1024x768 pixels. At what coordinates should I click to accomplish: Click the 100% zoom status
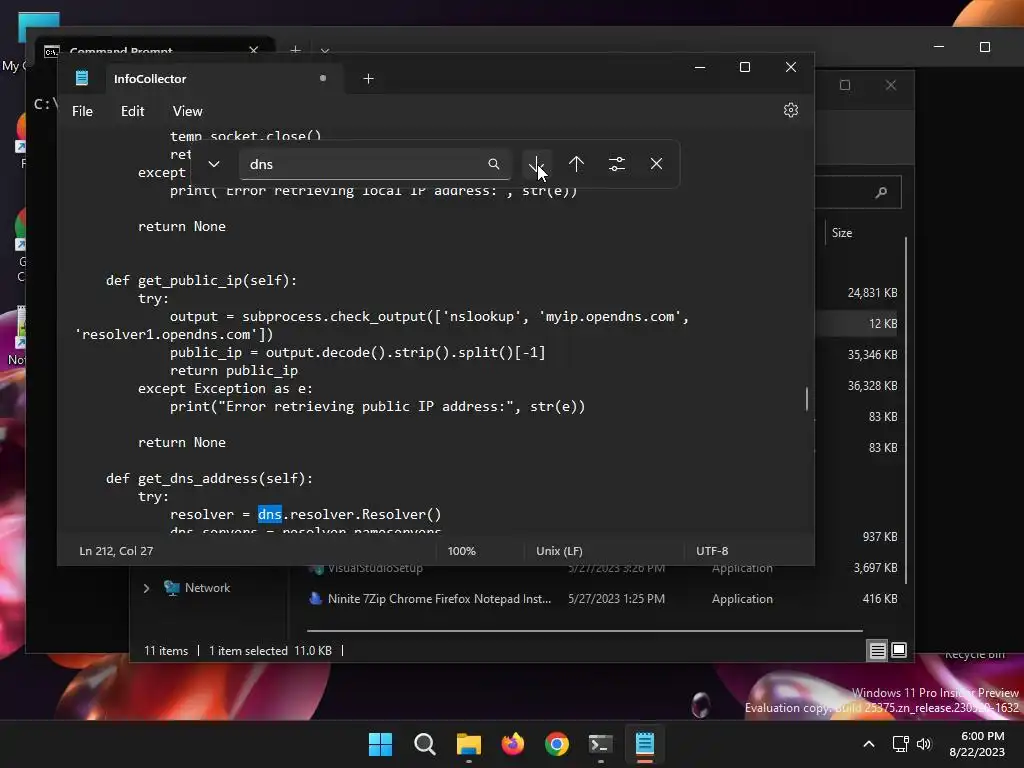[x=462, y=551]
